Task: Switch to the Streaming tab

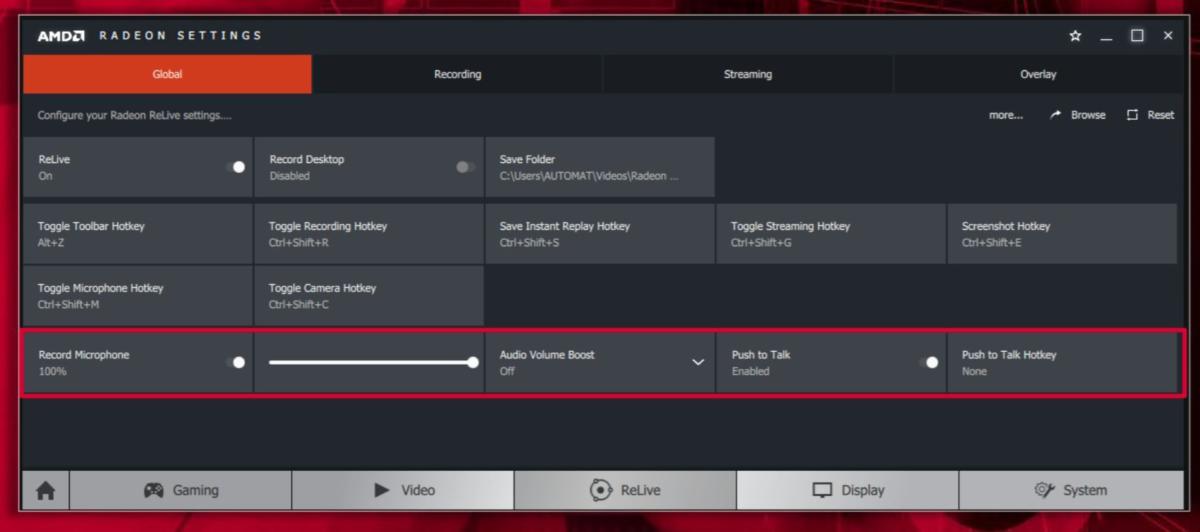Action: tap(748, 74)
